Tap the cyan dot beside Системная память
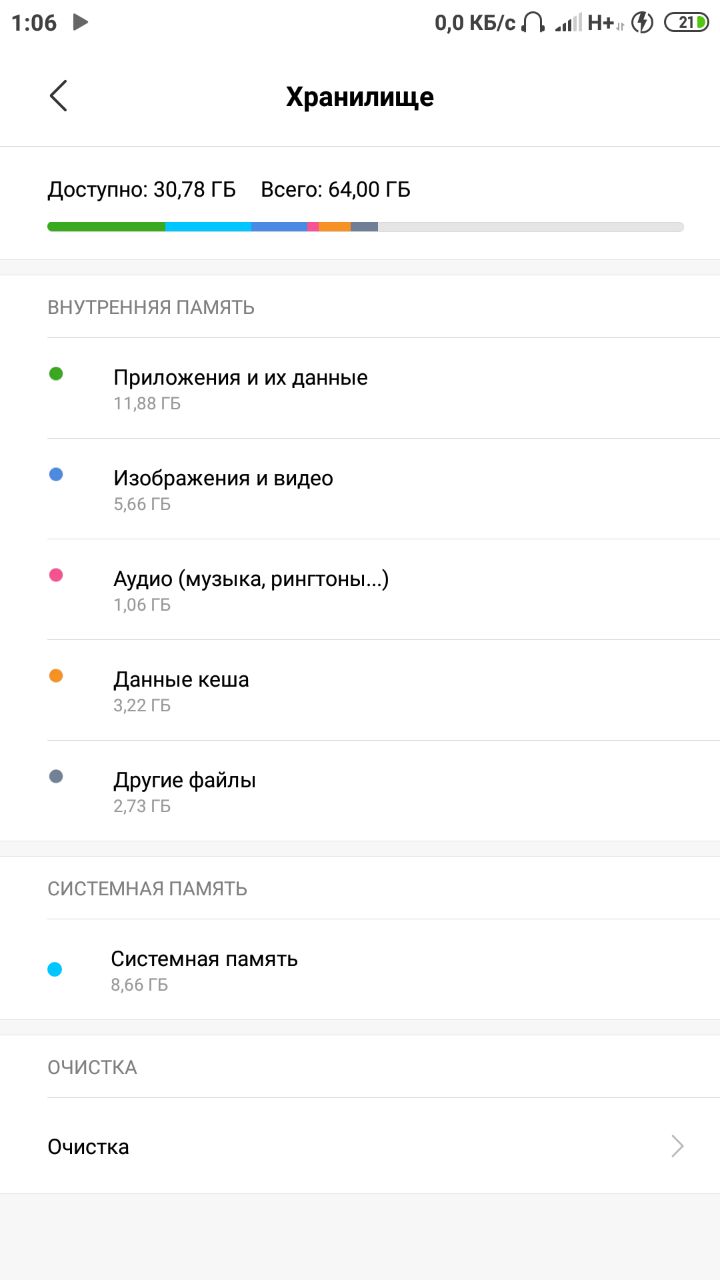 (55, 969)
